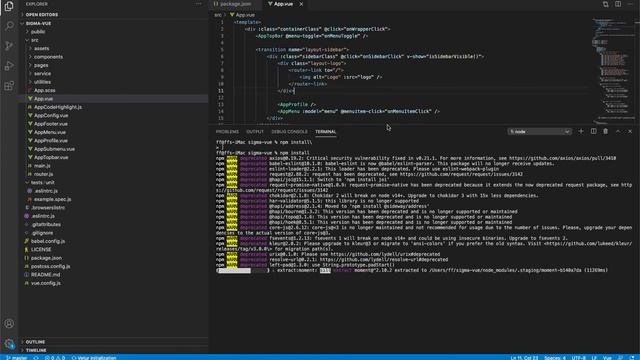Screen dimensions: 640x360
Task: Click the open changes icon in editor toolbar
Action: [605, 4]
